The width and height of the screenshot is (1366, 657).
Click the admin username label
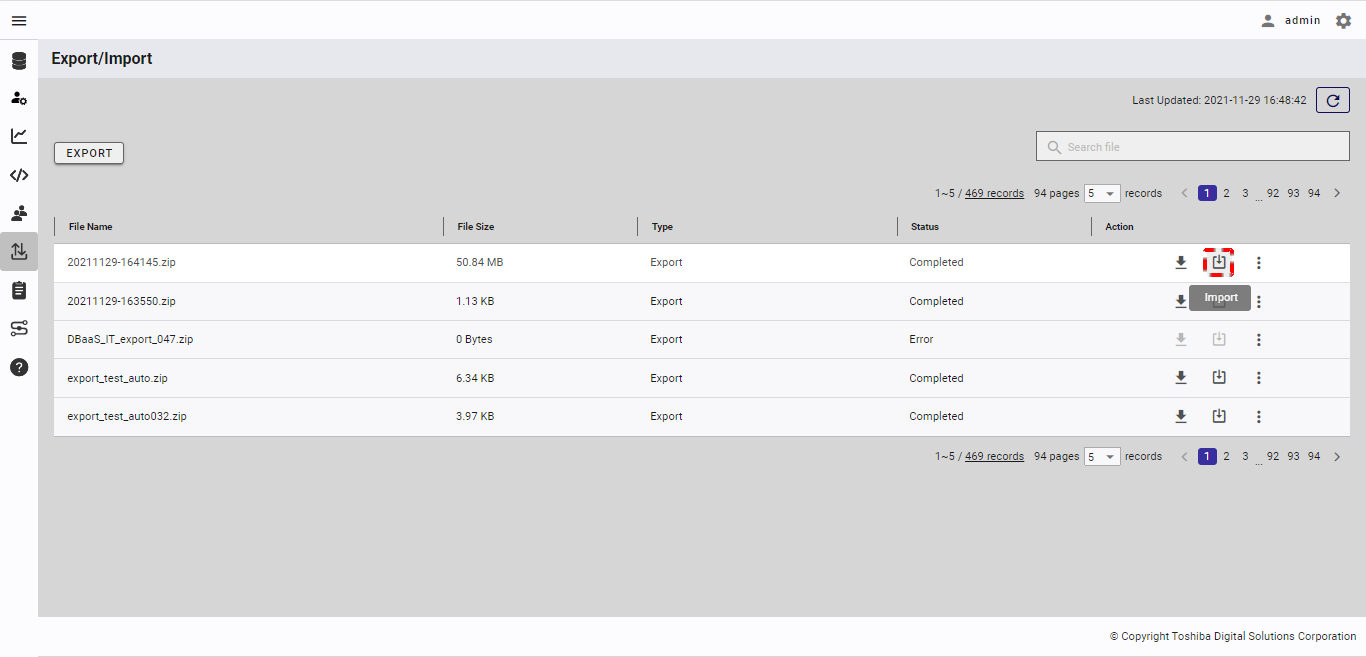pyautogui.click(x=1303, y=20)
